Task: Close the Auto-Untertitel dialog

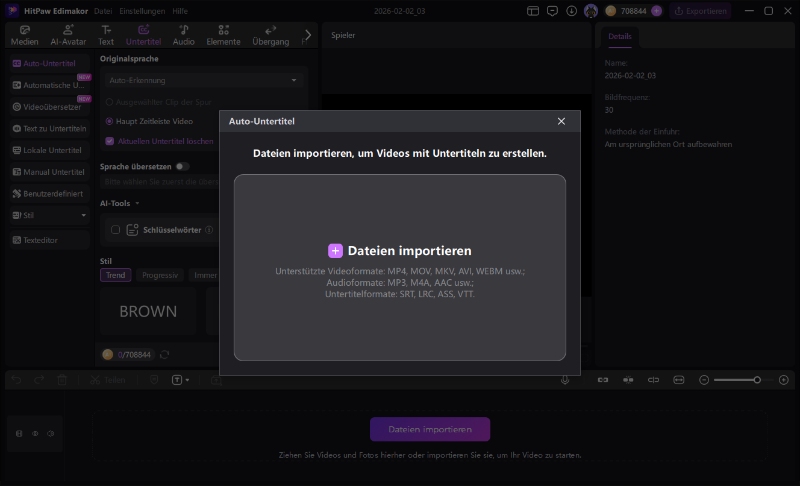Action: (561, 121)
